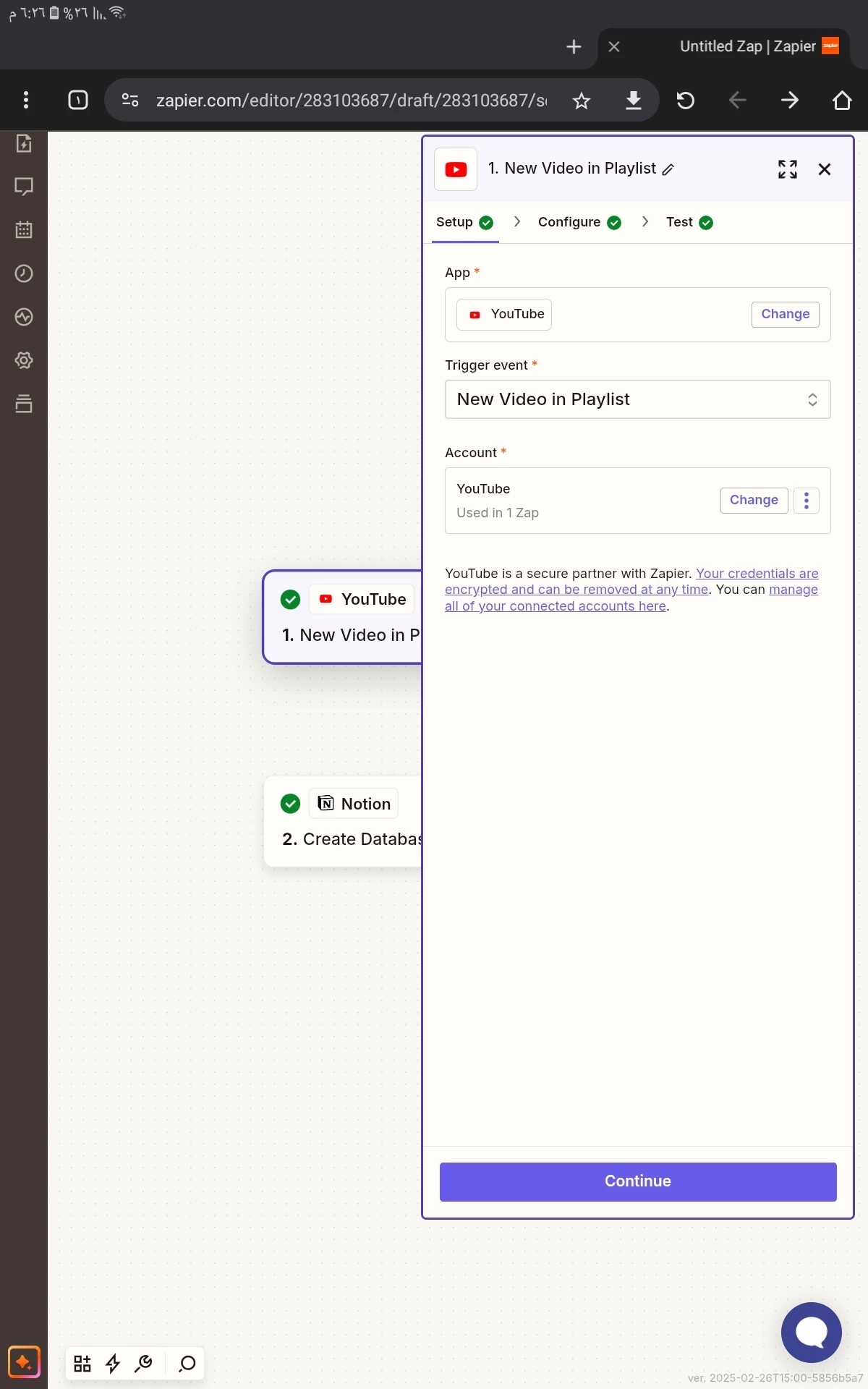The width and height of the screenshot is (868, 1389).
Task: Expand step panel to fullscreen
Action: tap(788, 169)
